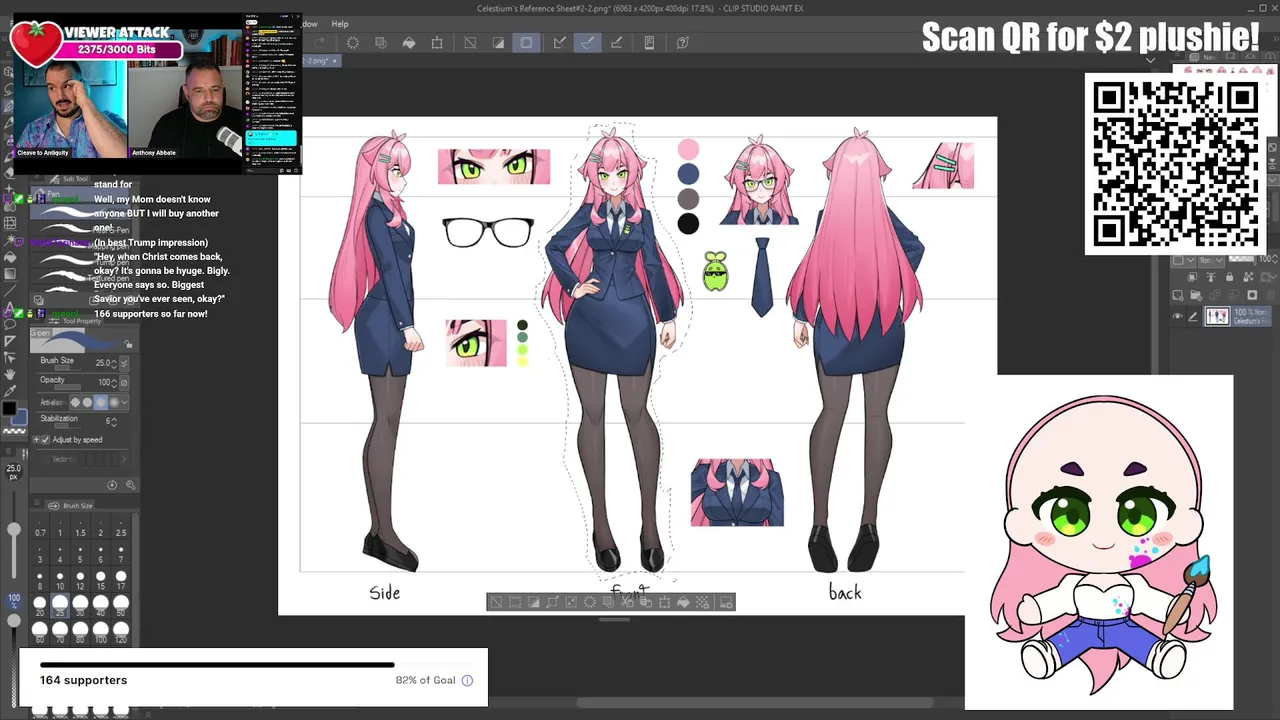Click the supporters goal info icon

(x=467, y=681)
